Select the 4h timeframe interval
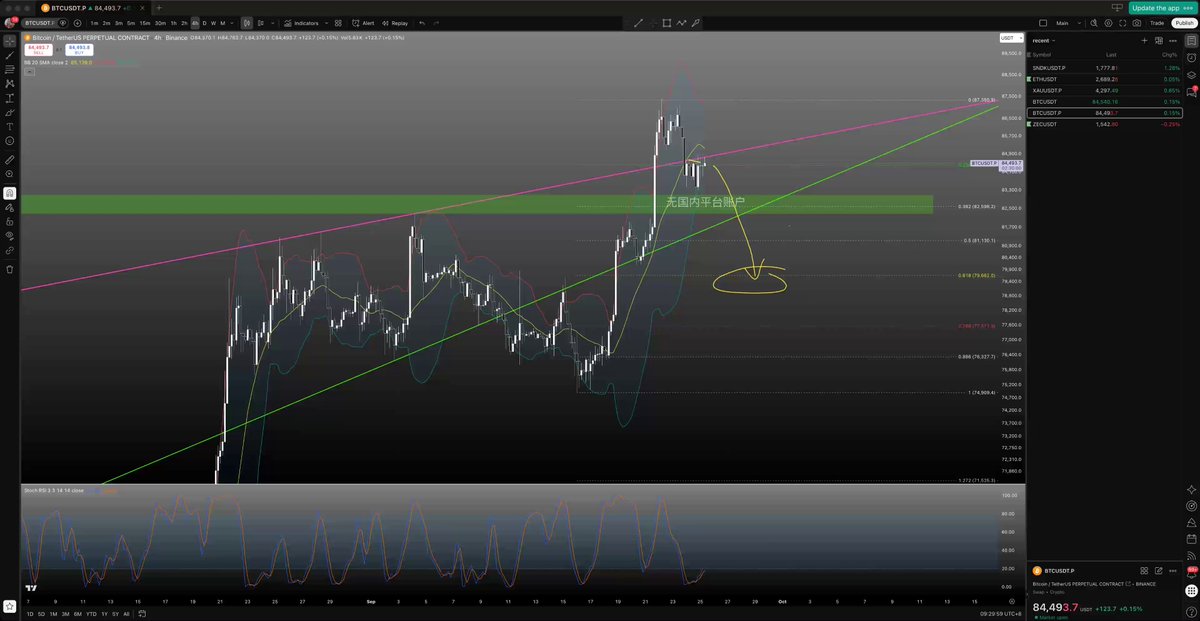 [x=195, y=23]
